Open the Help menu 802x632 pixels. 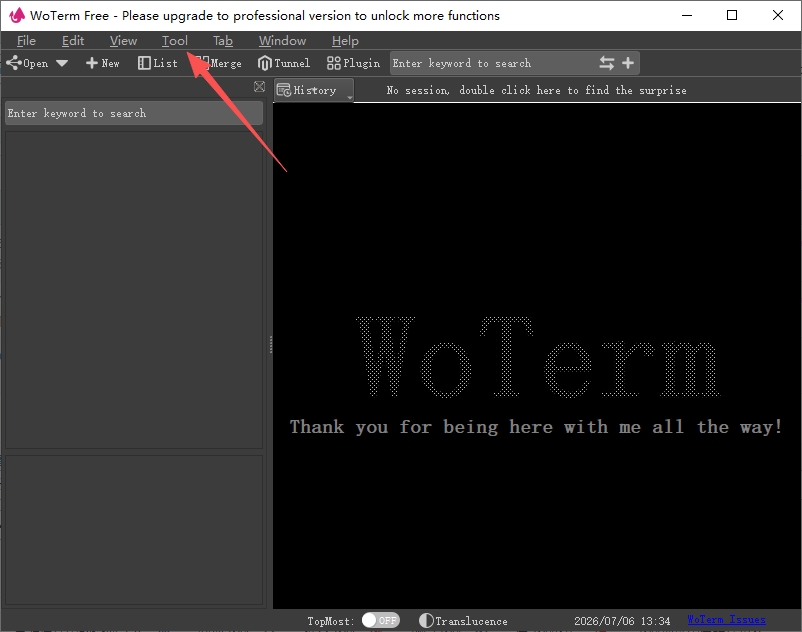[345, 40]
